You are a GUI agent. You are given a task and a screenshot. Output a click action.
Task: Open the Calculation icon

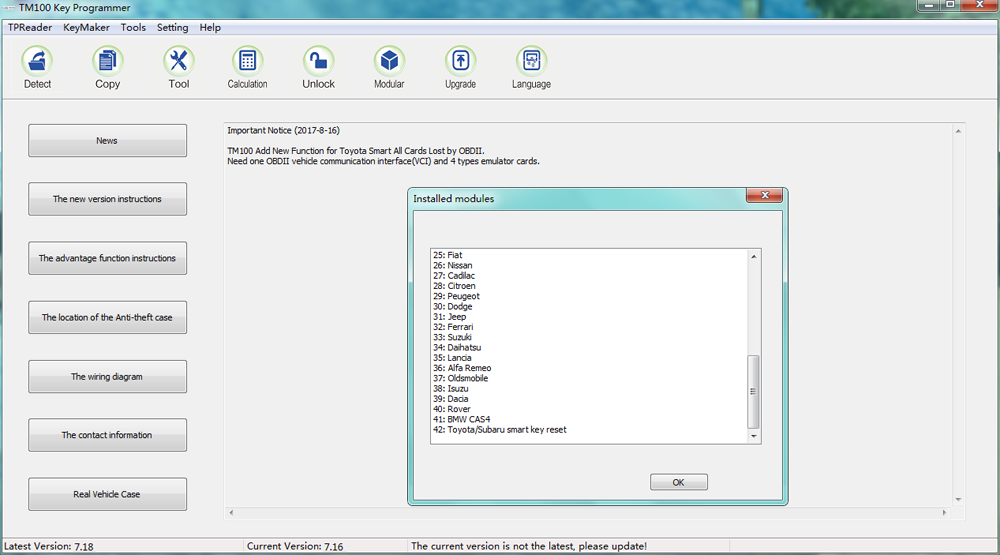tap(247, 67)
